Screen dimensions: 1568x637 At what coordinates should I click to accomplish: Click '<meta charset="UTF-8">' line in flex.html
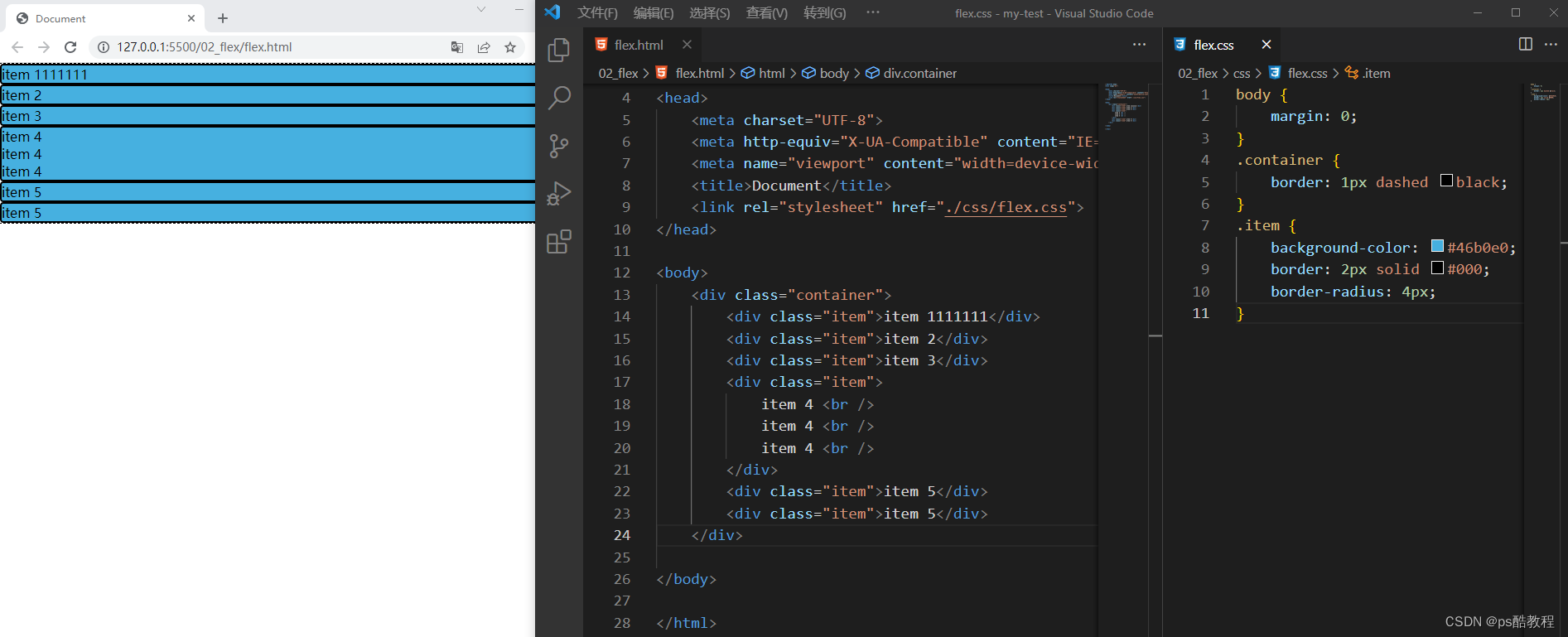(787, 120)
